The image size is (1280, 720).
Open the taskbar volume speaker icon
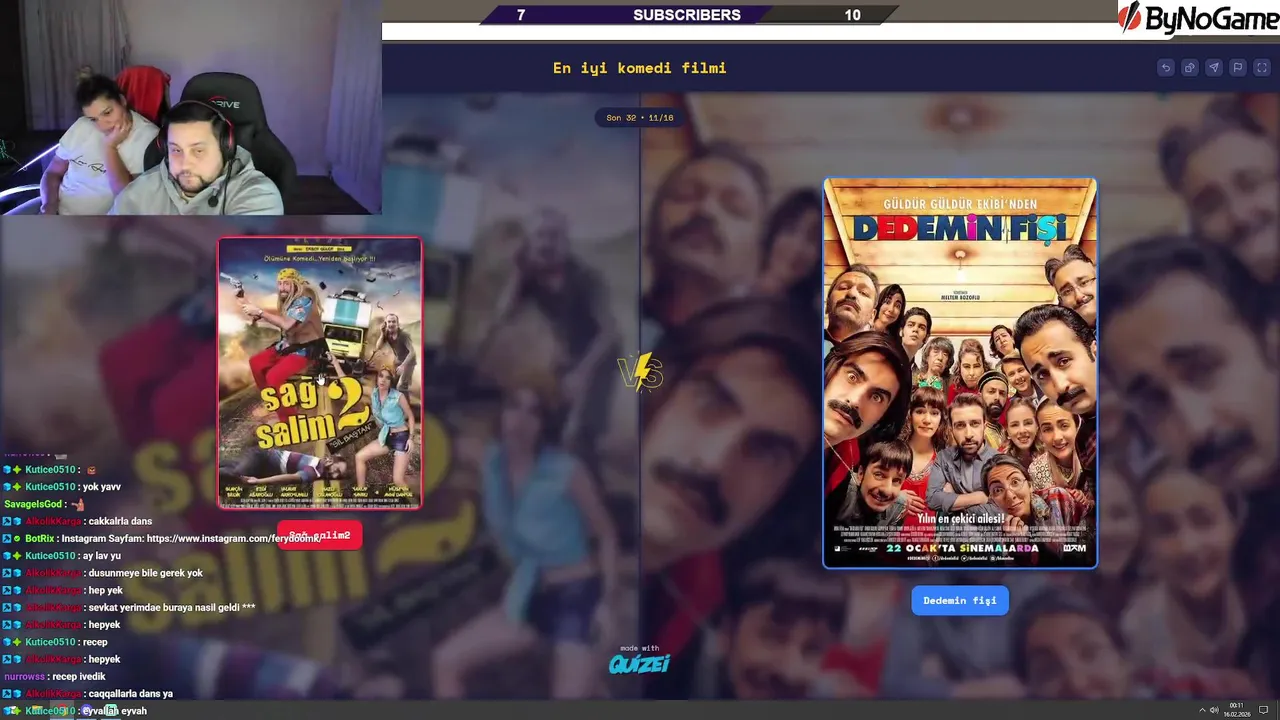1215,710
